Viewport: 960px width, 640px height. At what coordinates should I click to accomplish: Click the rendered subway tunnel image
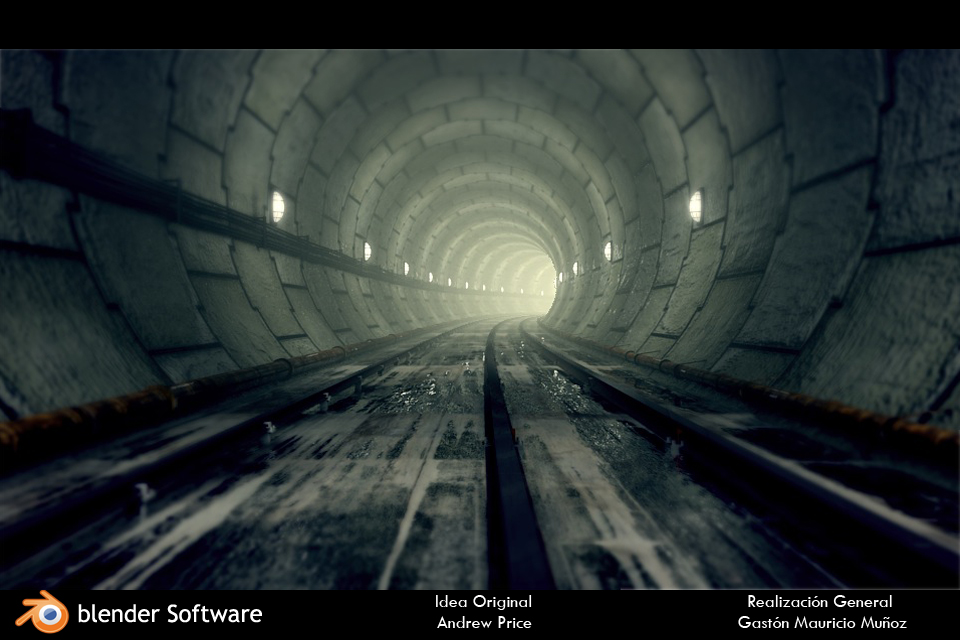coord(480,319)
